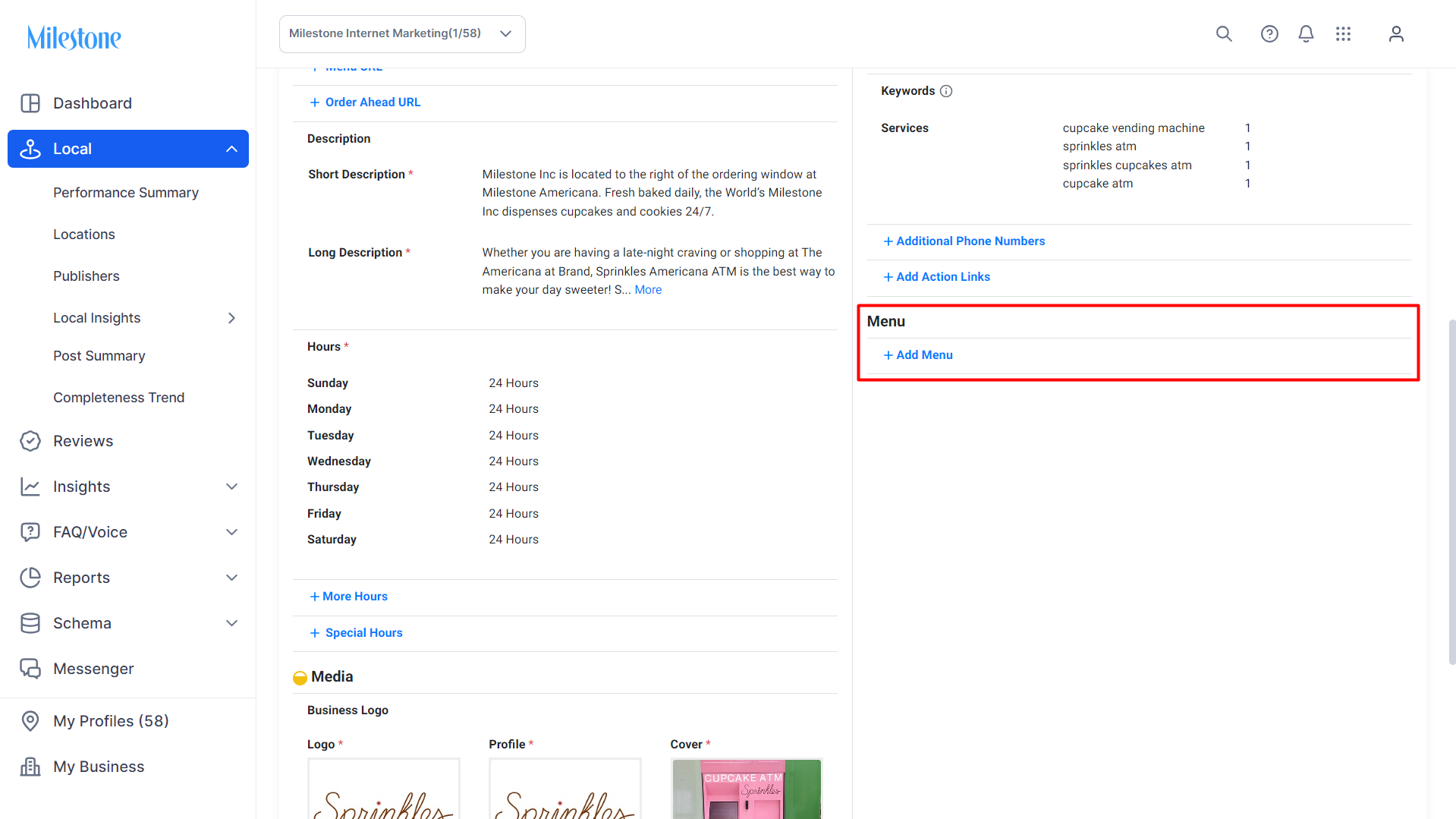Click the 'sprinkles cupcakes atm' keyword
Screen dimensions: 1456x819
pyautogui.click(x=1127, y=165)
